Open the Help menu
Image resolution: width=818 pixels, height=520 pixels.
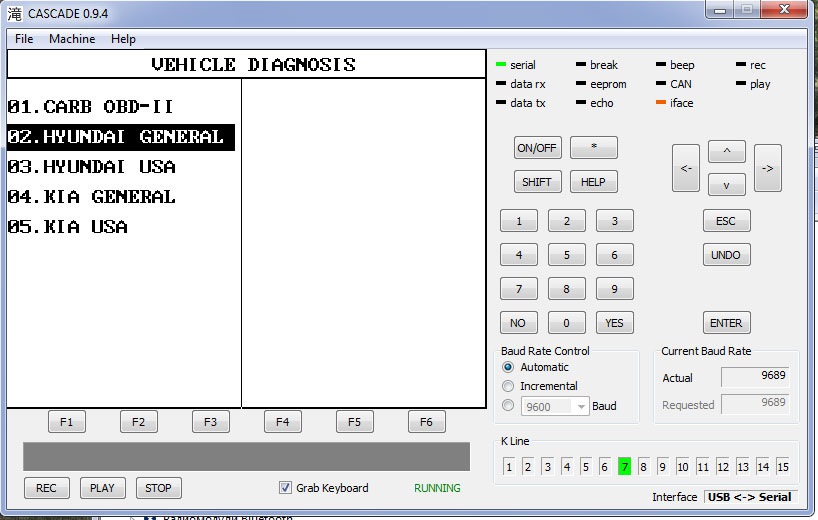pyautogui.click(x=123, y=39)
